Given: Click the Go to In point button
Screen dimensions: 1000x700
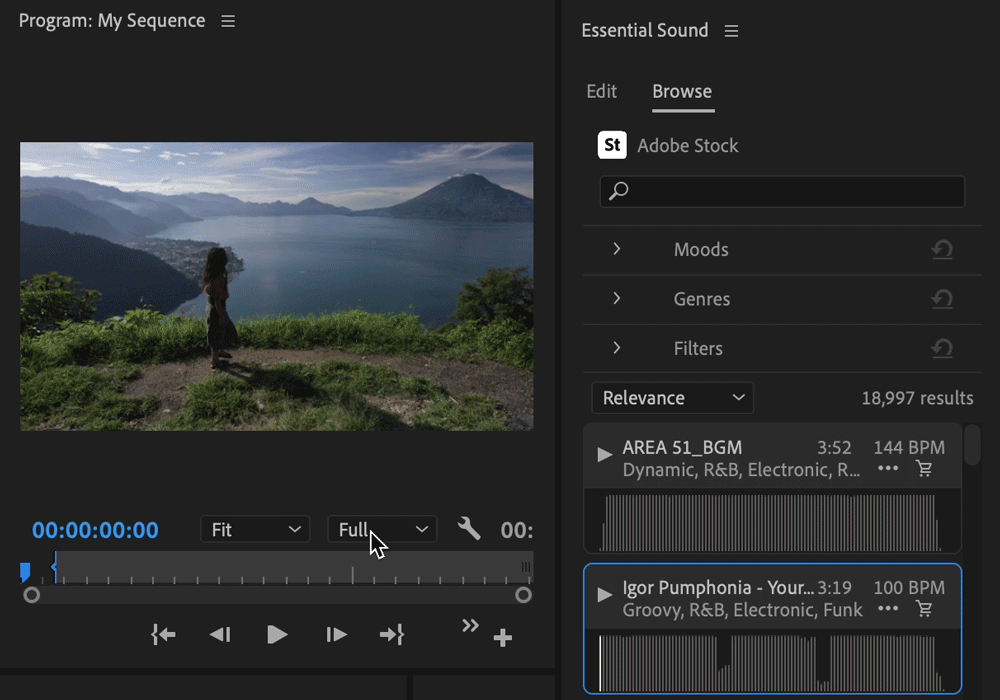Looking at the screenshot, I should click(x=163, y=634).
